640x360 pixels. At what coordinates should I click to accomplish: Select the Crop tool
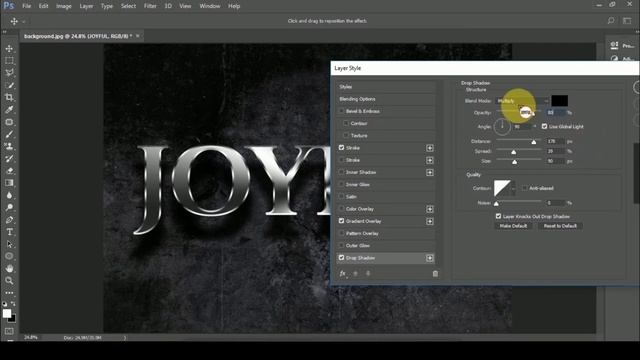coord(9,98)
